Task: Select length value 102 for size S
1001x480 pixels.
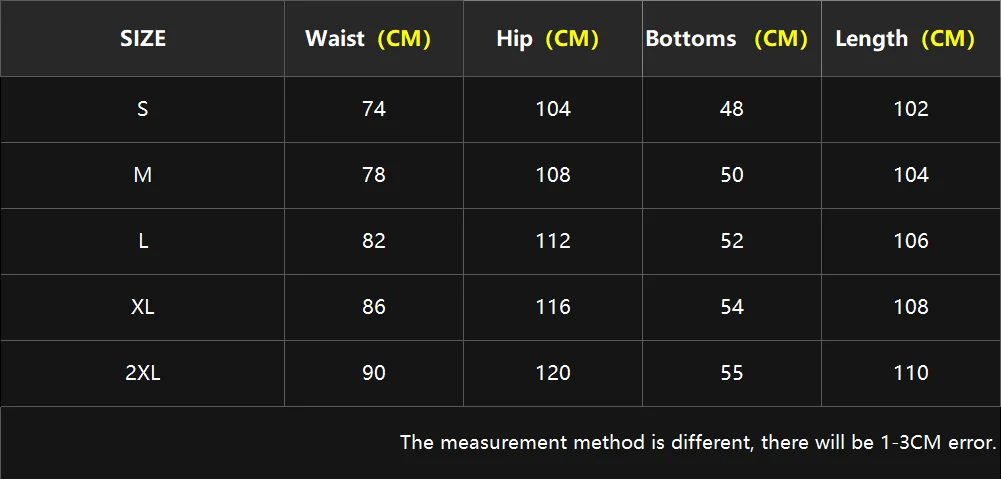Action: click(x=911, y=109)
